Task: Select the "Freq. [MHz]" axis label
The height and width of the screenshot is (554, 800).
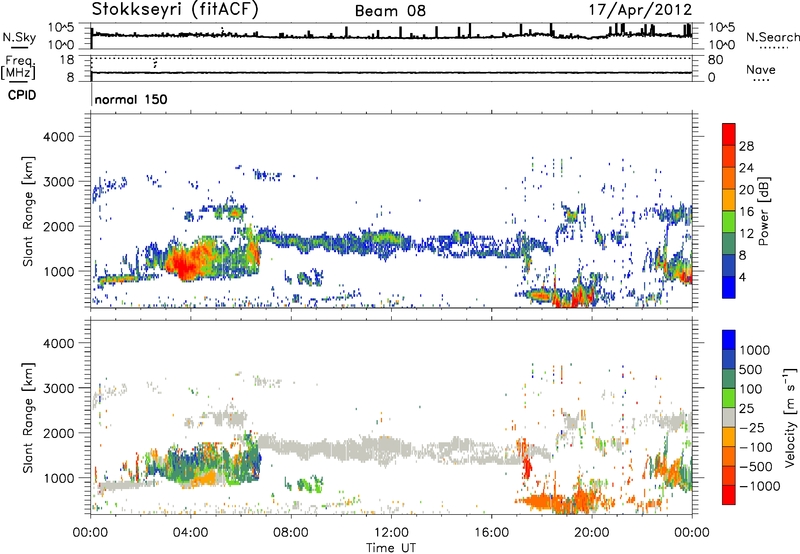Action: tap(19, 67)
